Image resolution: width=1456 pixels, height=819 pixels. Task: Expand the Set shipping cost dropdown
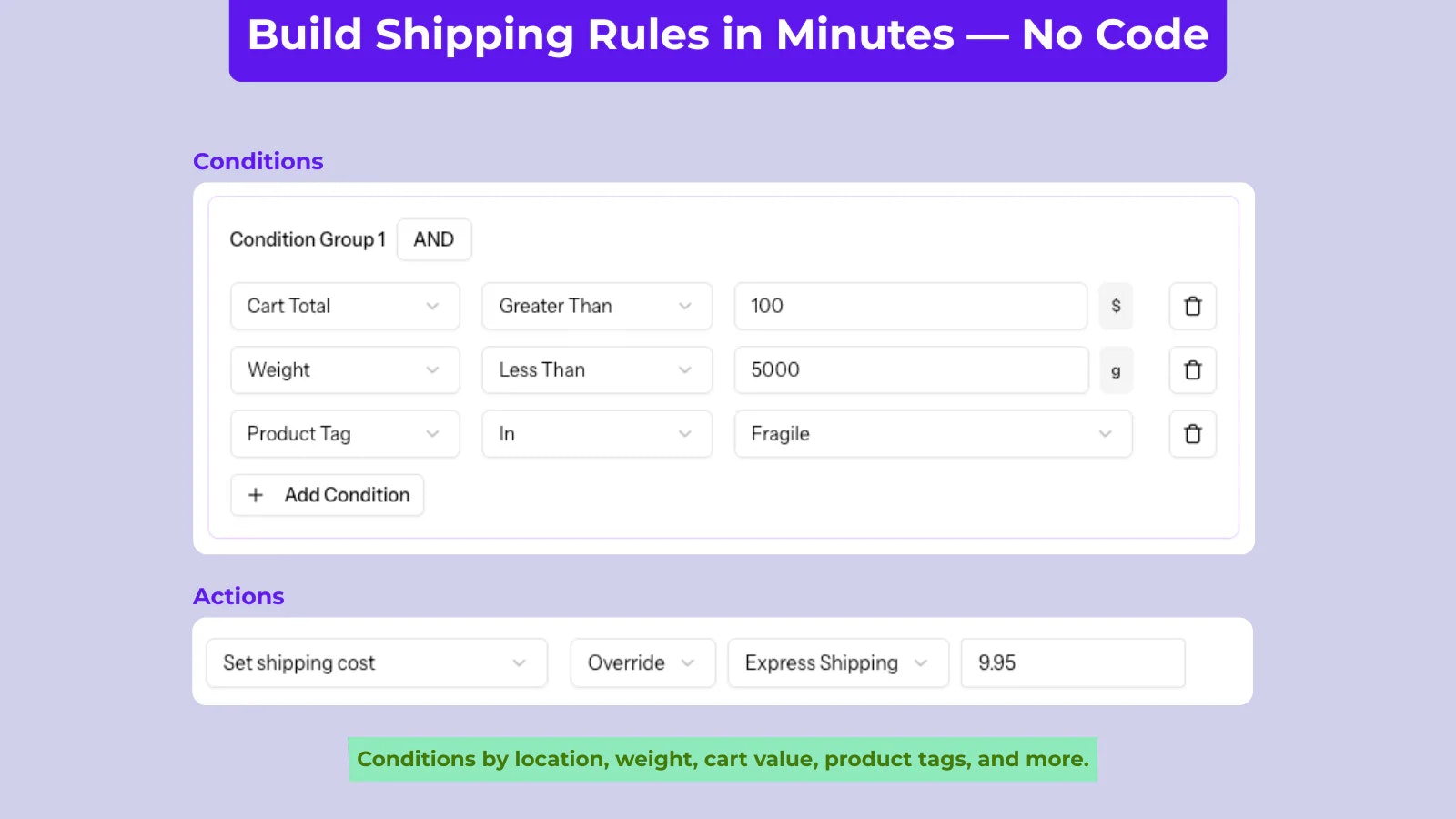coord(376,662)
